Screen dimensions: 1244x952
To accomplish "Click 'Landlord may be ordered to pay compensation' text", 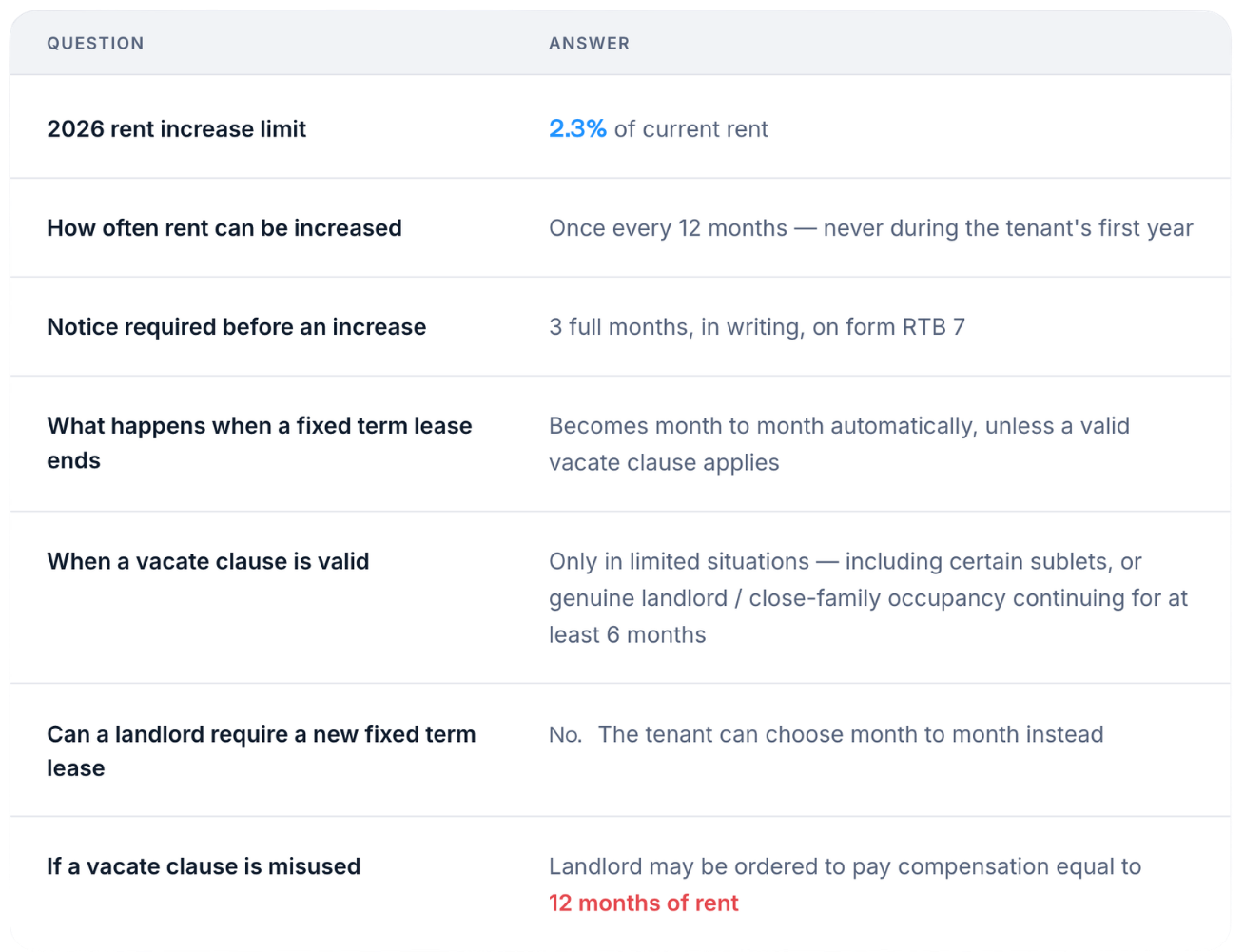I will coord(845,866).
